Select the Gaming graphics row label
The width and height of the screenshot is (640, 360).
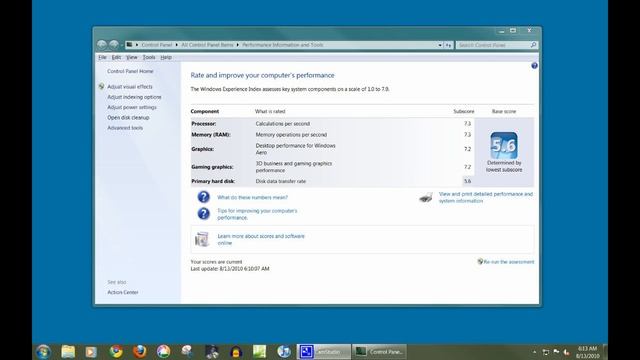(x=212, y=167)
